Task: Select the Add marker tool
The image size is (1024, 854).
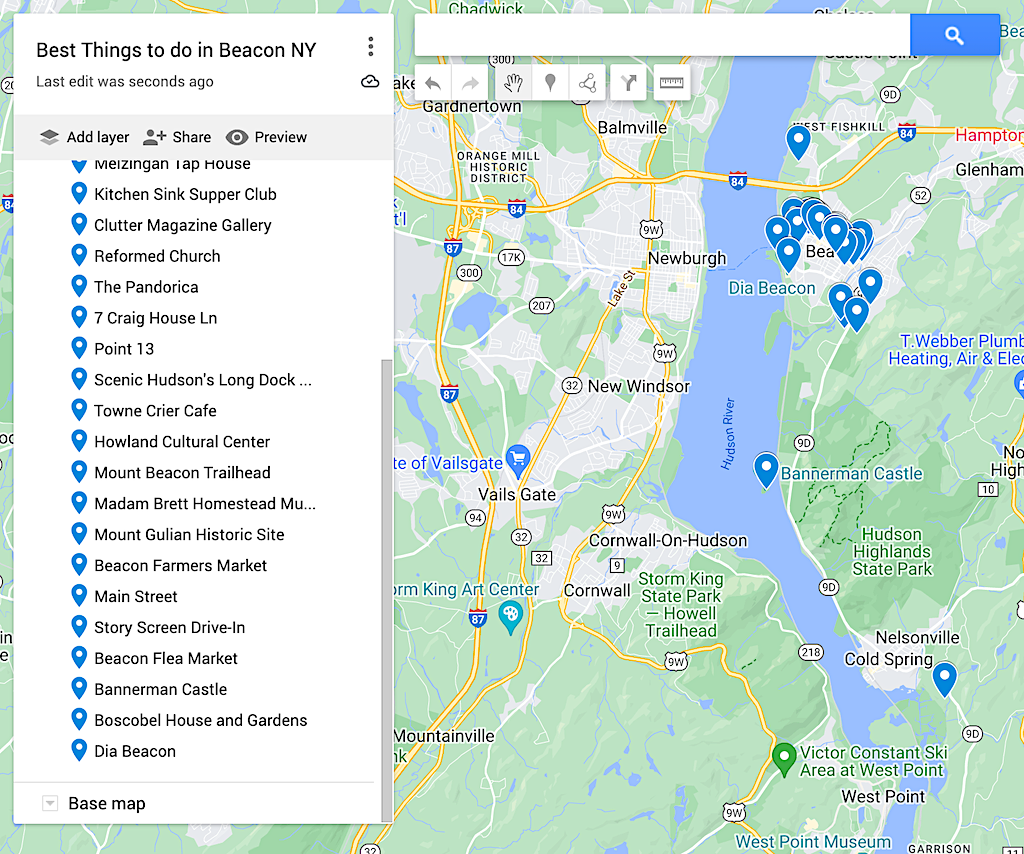Action: [550, 83]
